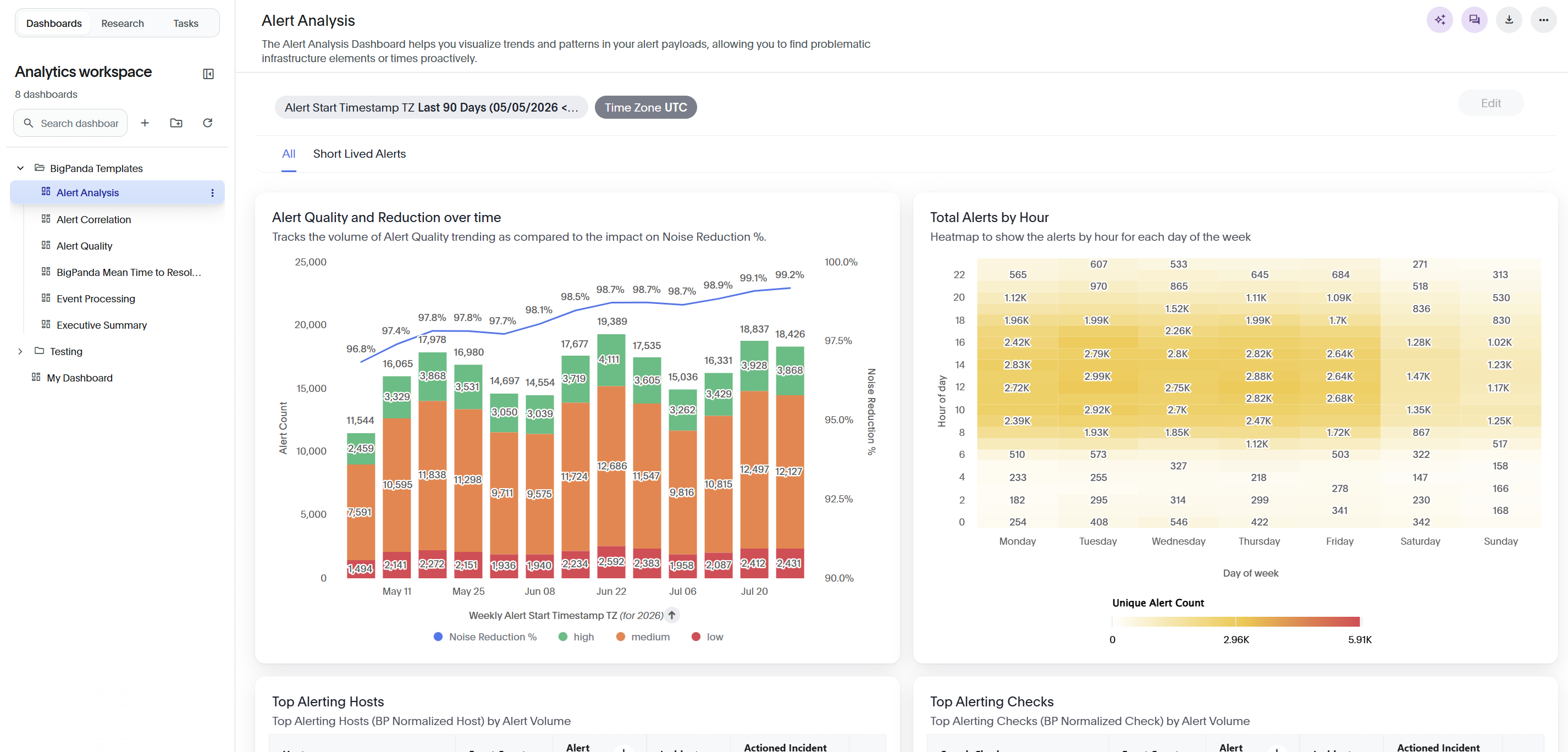Click the Testing folder icon
Viewport: 1568px width, 752px height.
tap(40, 351)
